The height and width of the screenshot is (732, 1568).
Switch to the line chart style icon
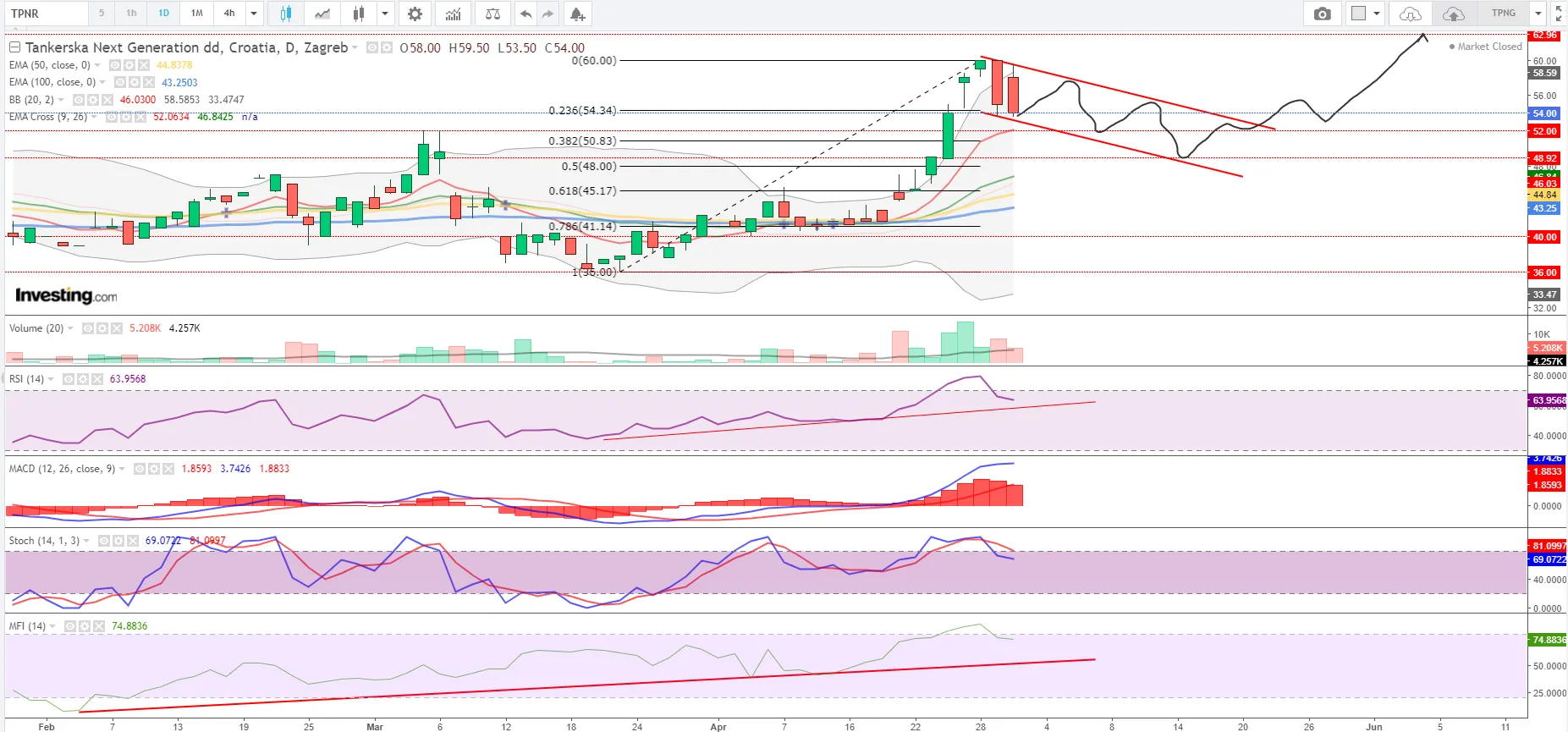322,14
